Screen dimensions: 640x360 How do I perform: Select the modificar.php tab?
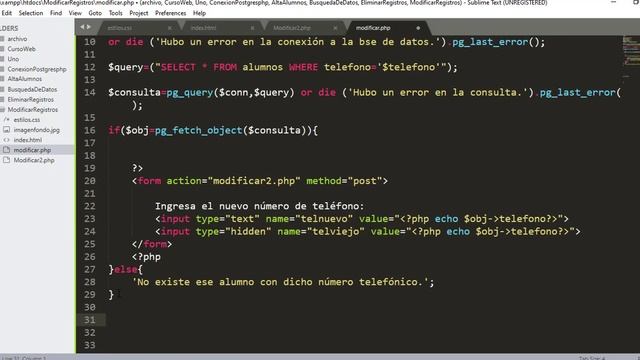pyautogui.click(x=373, y=28)
